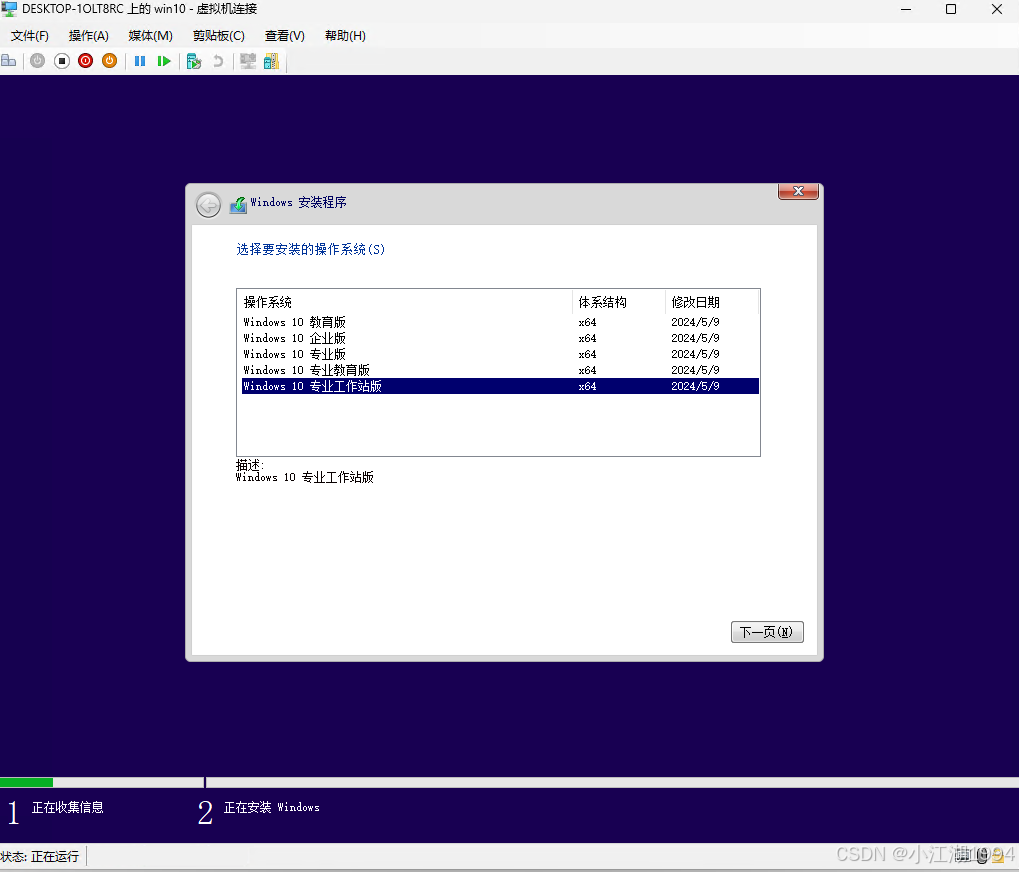The width and height of the screenshot is (1019, 872).
Task: Select Windows 10 教育版 row
Action: point(500,322)
